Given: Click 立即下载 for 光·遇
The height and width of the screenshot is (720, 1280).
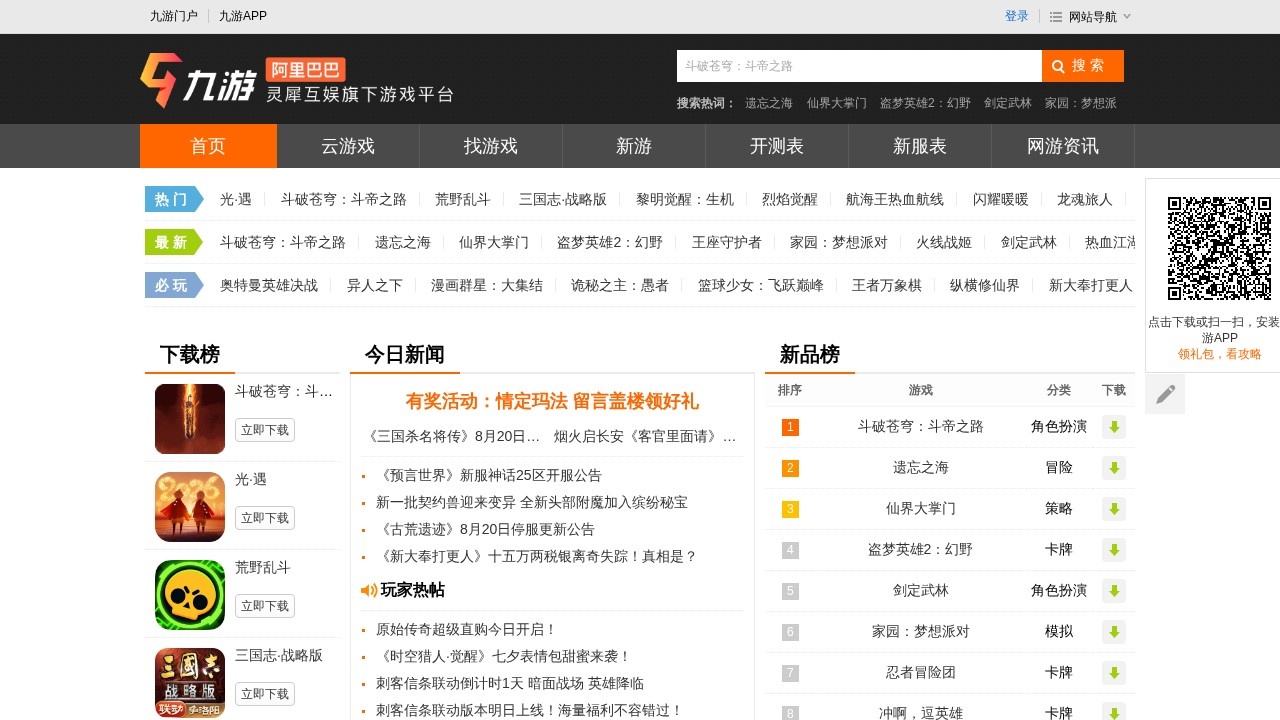Looking at the screenshot, I should (265, 518).
